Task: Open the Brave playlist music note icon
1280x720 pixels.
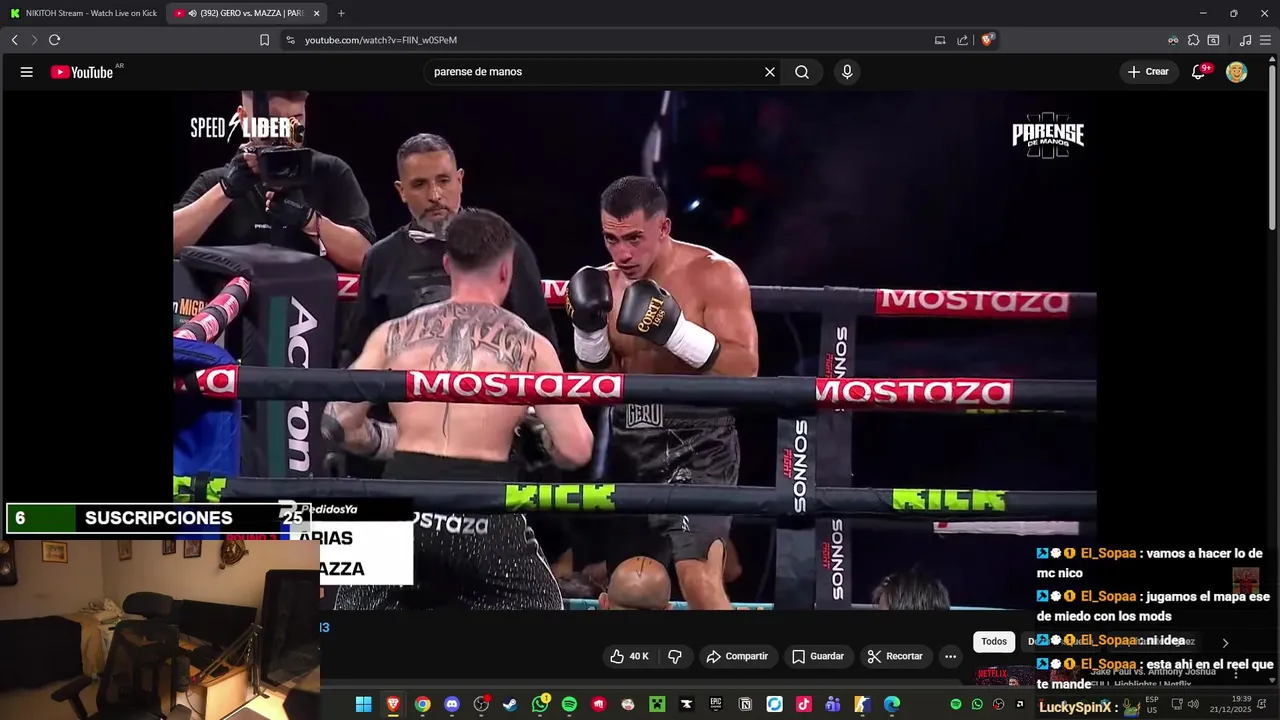Action: click(1245, 40)
